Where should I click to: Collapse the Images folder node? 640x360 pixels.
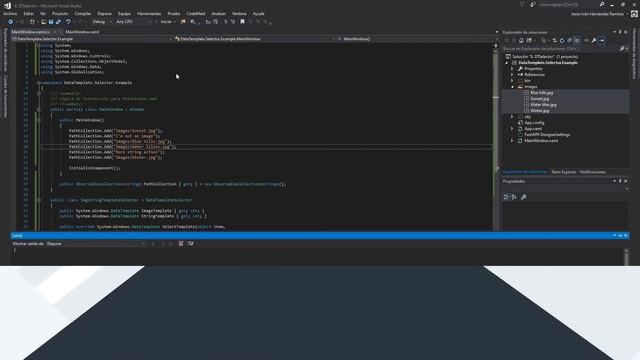click(x=513, y=87)
